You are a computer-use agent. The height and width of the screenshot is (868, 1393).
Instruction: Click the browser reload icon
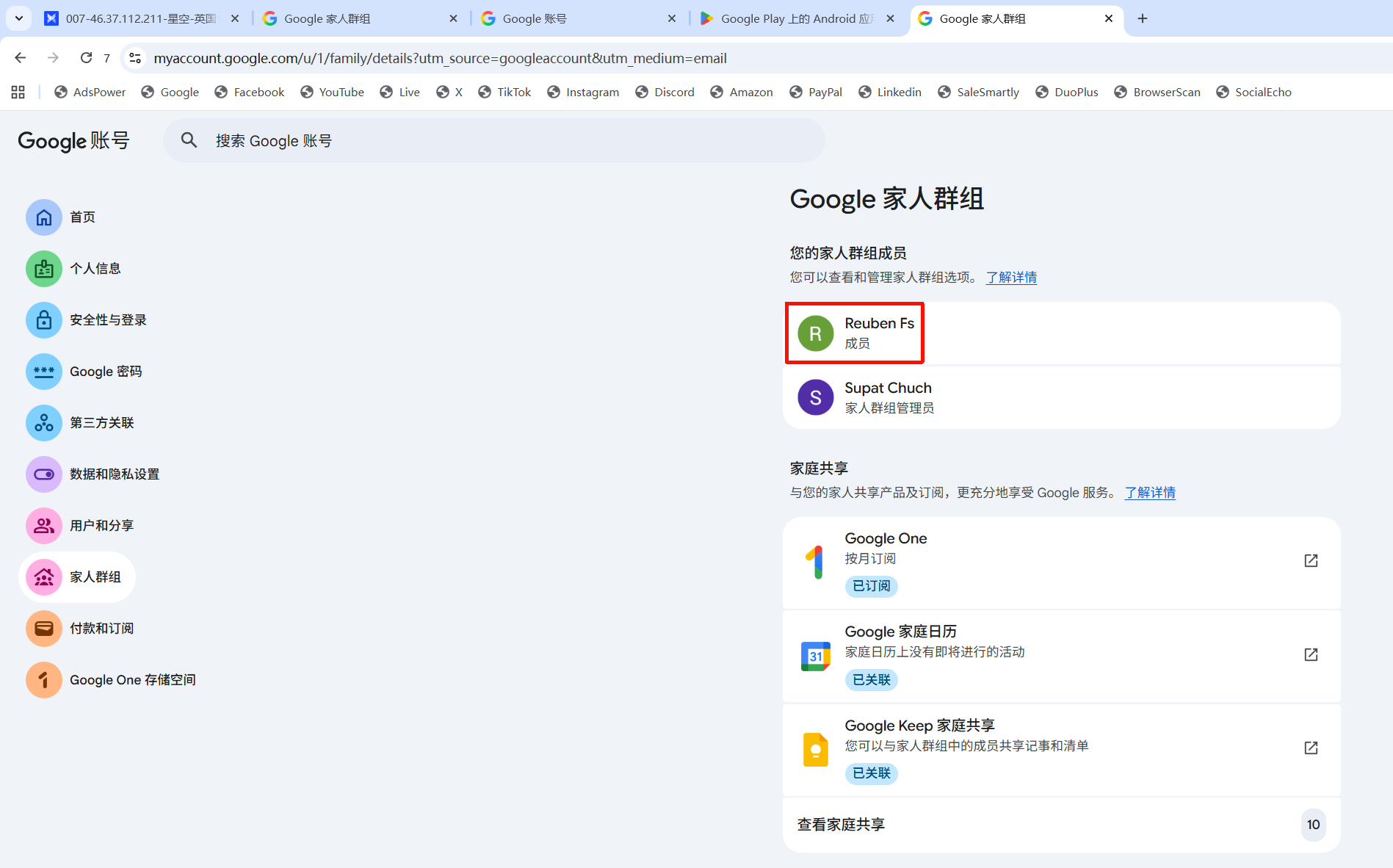click(x=86, y=58)
